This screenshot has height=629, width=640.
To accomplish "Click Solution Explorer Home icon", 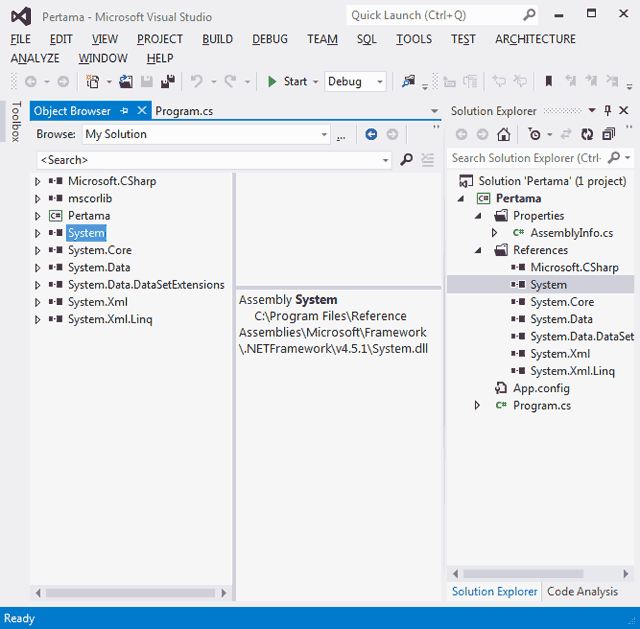I will tap(503, 134).
